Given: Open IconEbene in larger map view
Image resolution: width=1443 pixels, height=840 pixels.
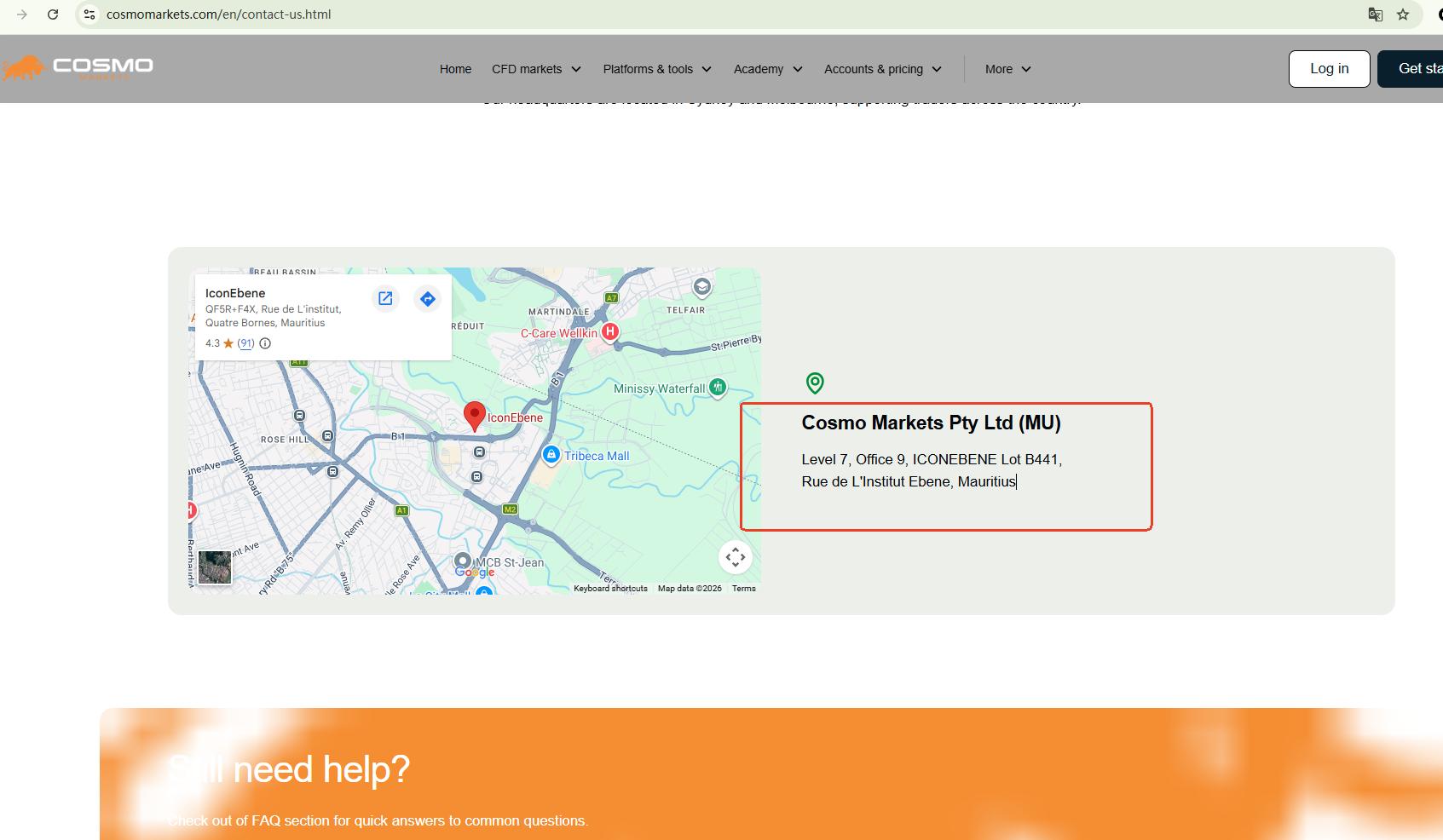Looking at the screenshot, I should pos(385,298).
